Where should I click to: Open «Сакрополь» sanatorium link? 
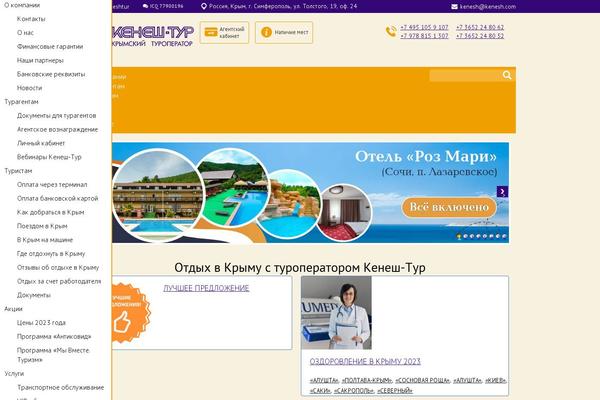tap(354, 390)
